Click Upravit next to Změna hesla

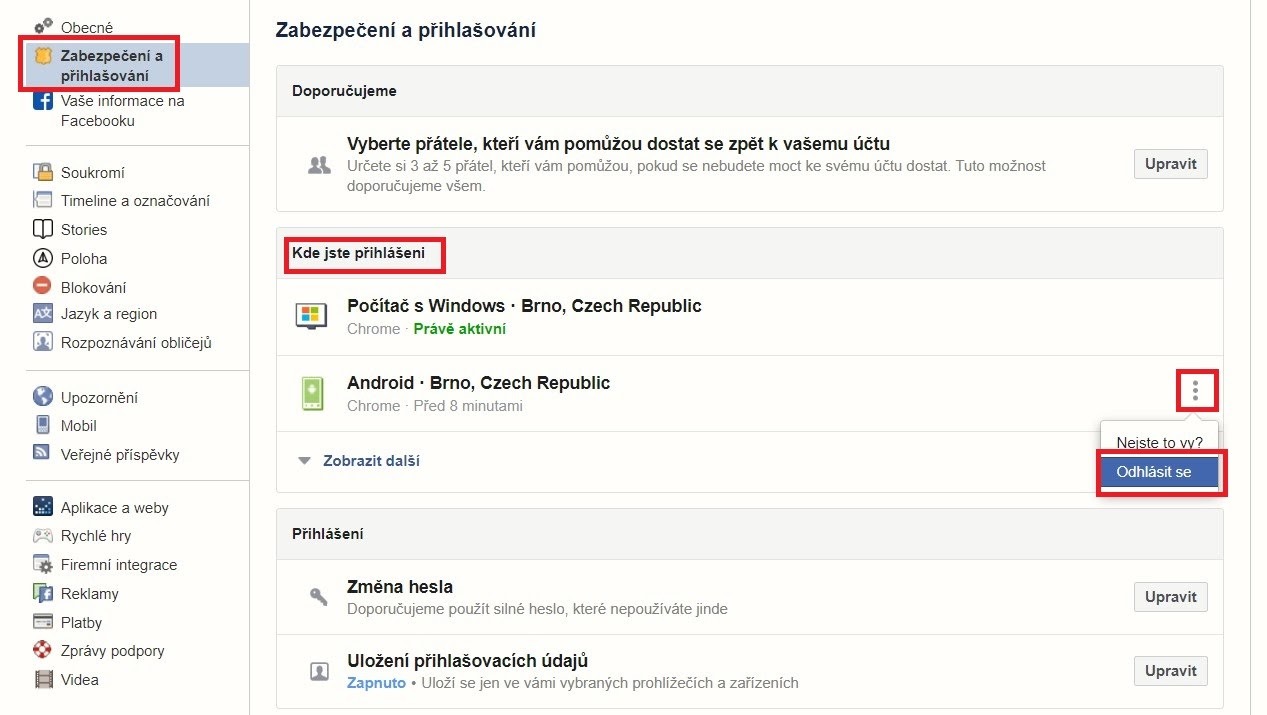(x=1171, y=597)
